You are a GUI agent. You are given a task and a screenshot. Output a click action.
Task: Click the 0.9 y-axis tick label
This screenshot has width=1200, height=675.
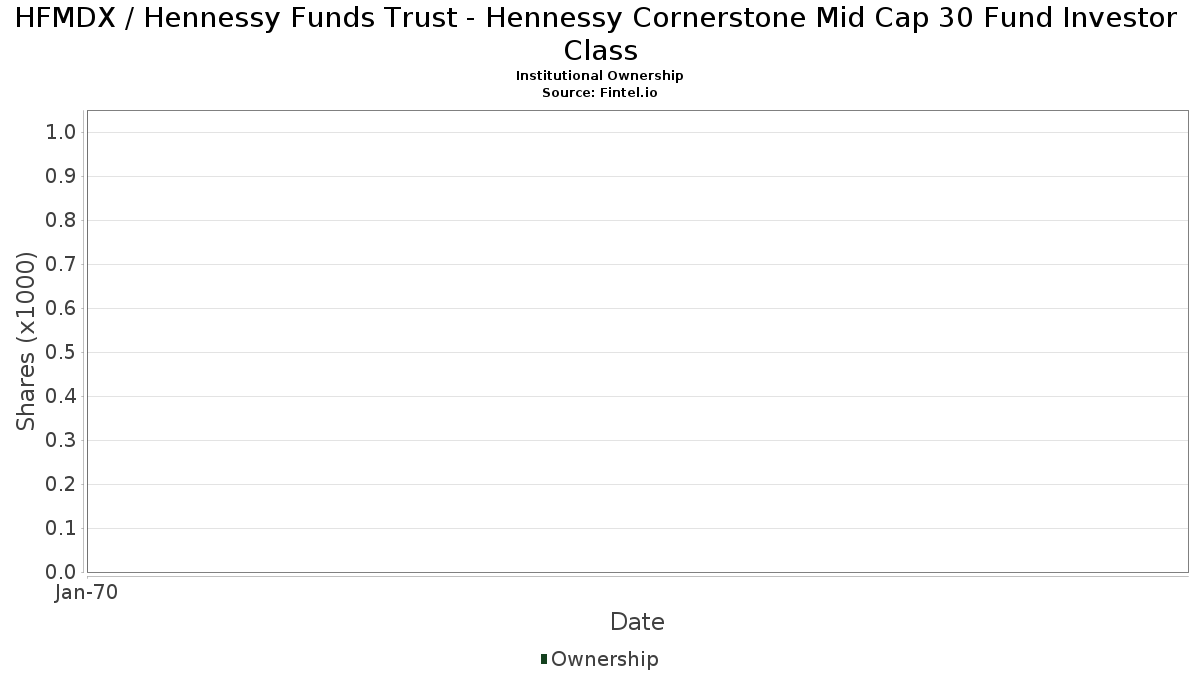61,177
